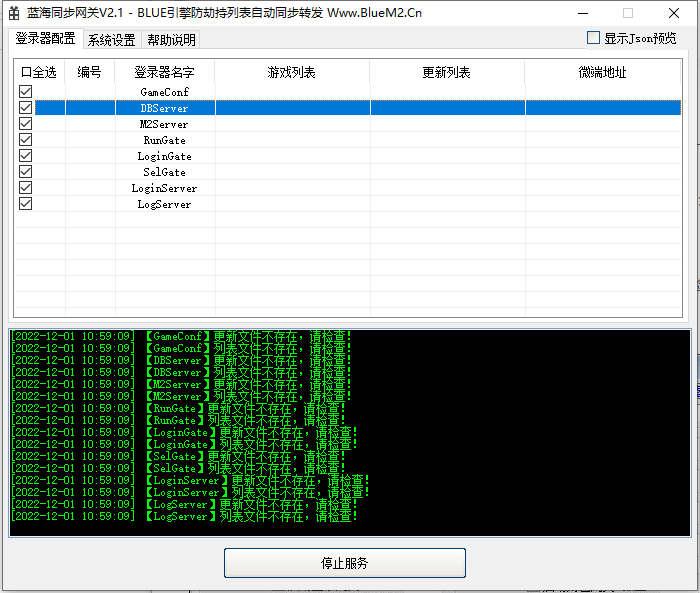The height and width of the screenshot is (593, 700).
Task: Select the M2Server row name
Action: pyautogui.click(x=164, y=124)
